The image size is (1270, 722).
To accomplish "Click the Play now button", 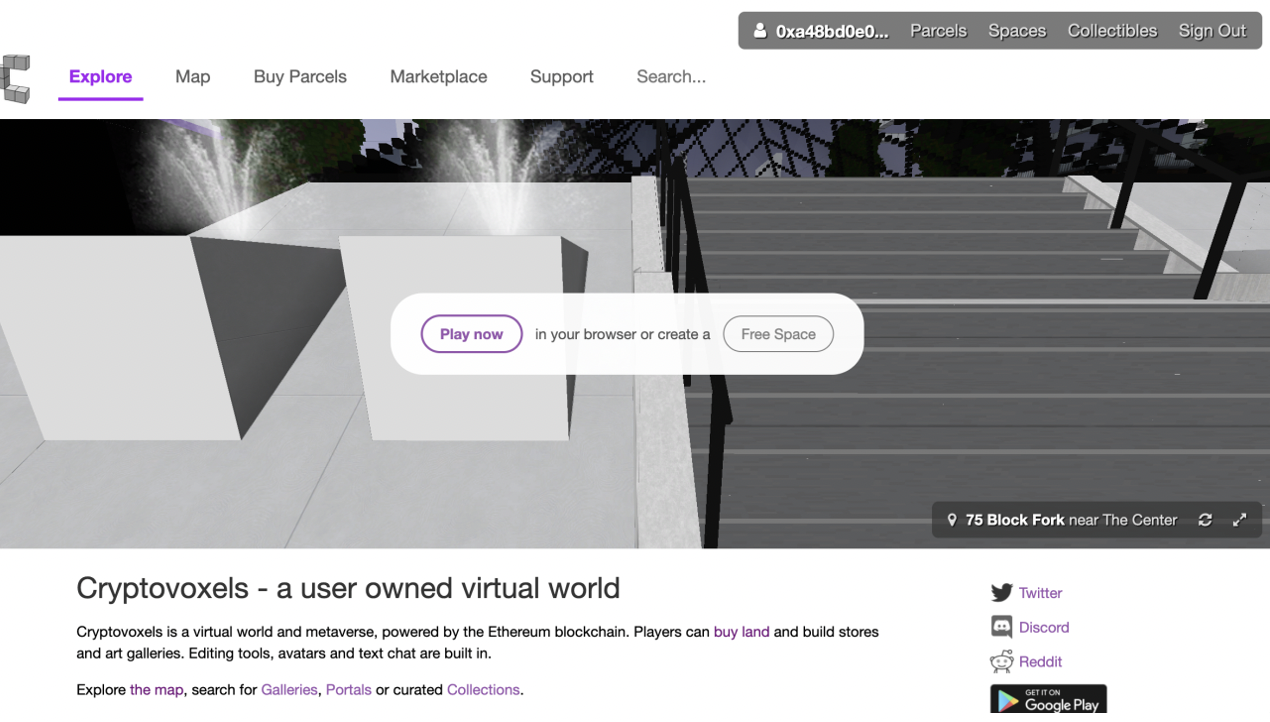I will 471,334.
